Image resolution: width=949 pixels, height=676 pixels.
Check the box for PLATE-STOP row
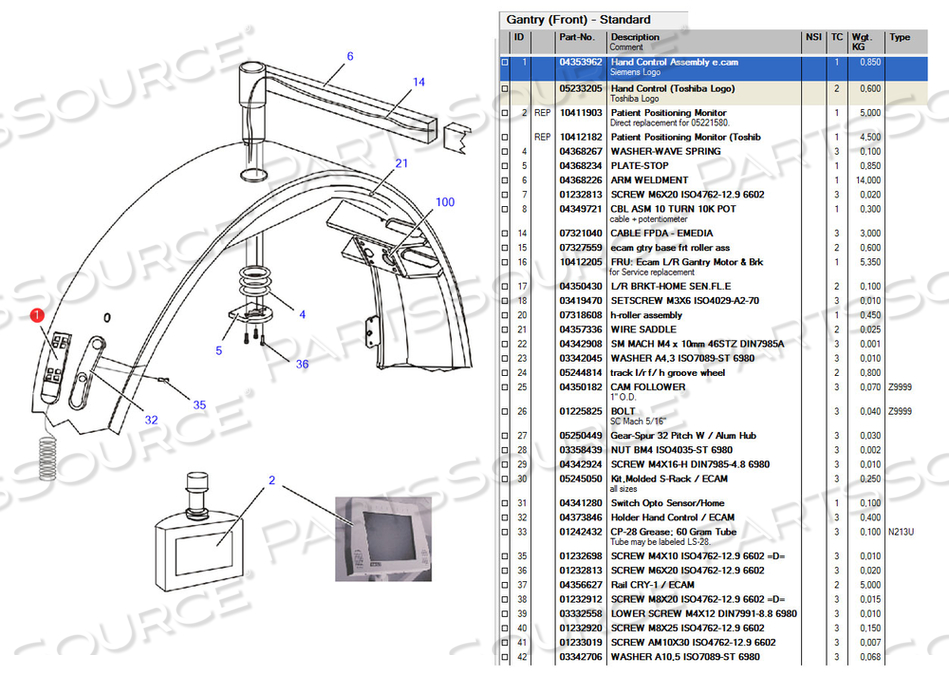[x=505, y=166]
